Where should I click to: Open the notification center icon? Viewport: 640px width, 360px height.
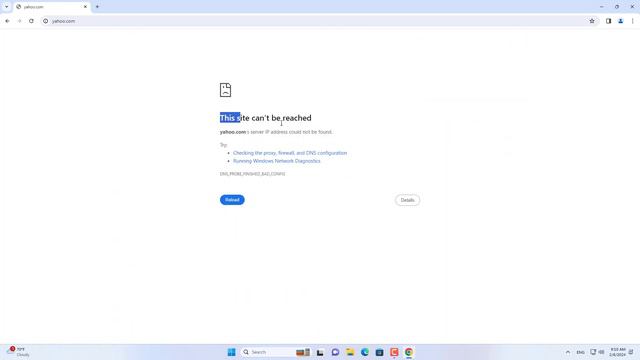[631, 352]
